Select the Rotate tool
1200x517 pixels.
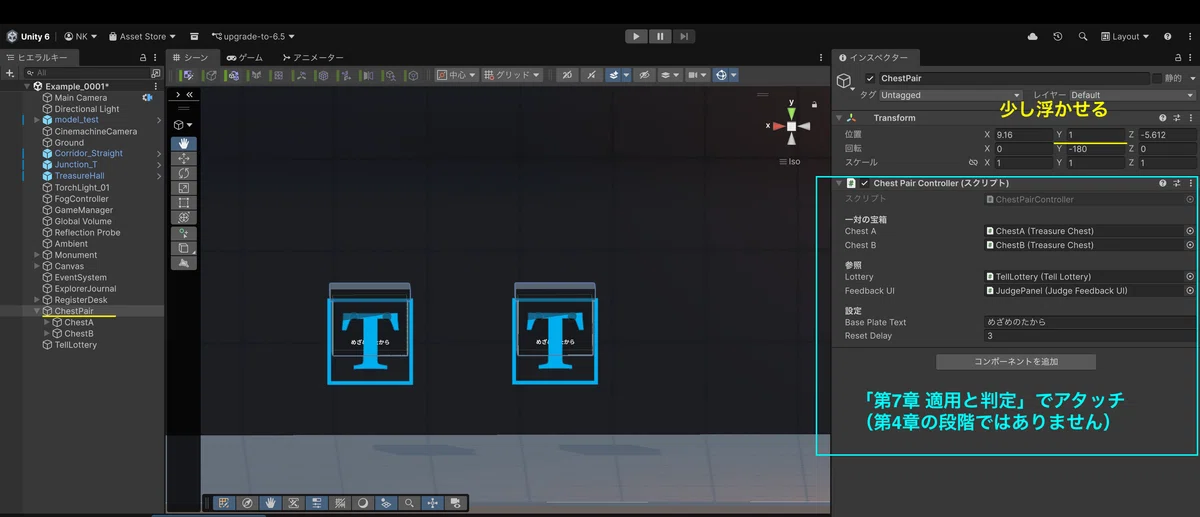click(x=185, y=173)
